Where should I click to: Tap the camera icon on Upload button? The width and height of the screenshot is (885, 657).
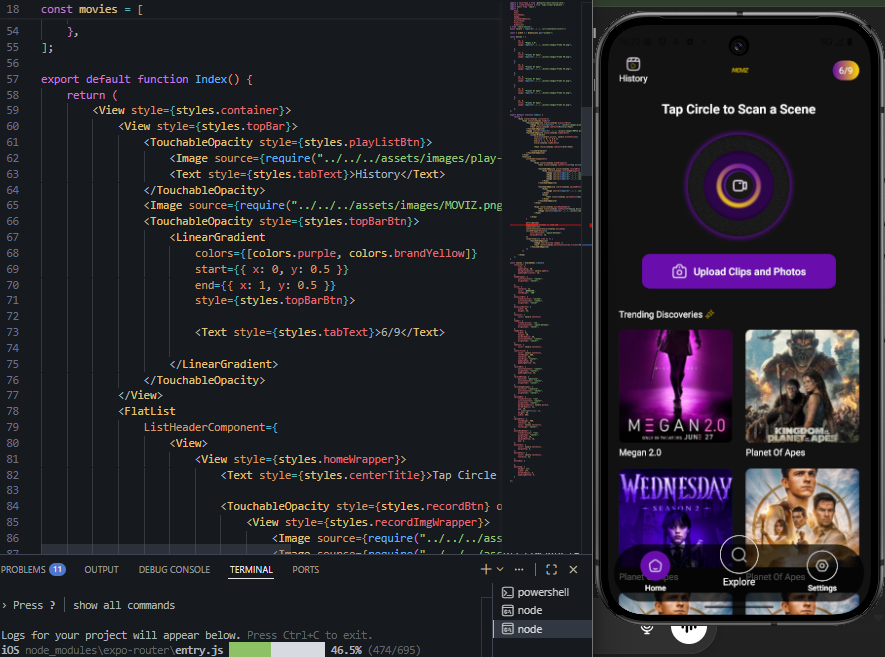[679, 271]
